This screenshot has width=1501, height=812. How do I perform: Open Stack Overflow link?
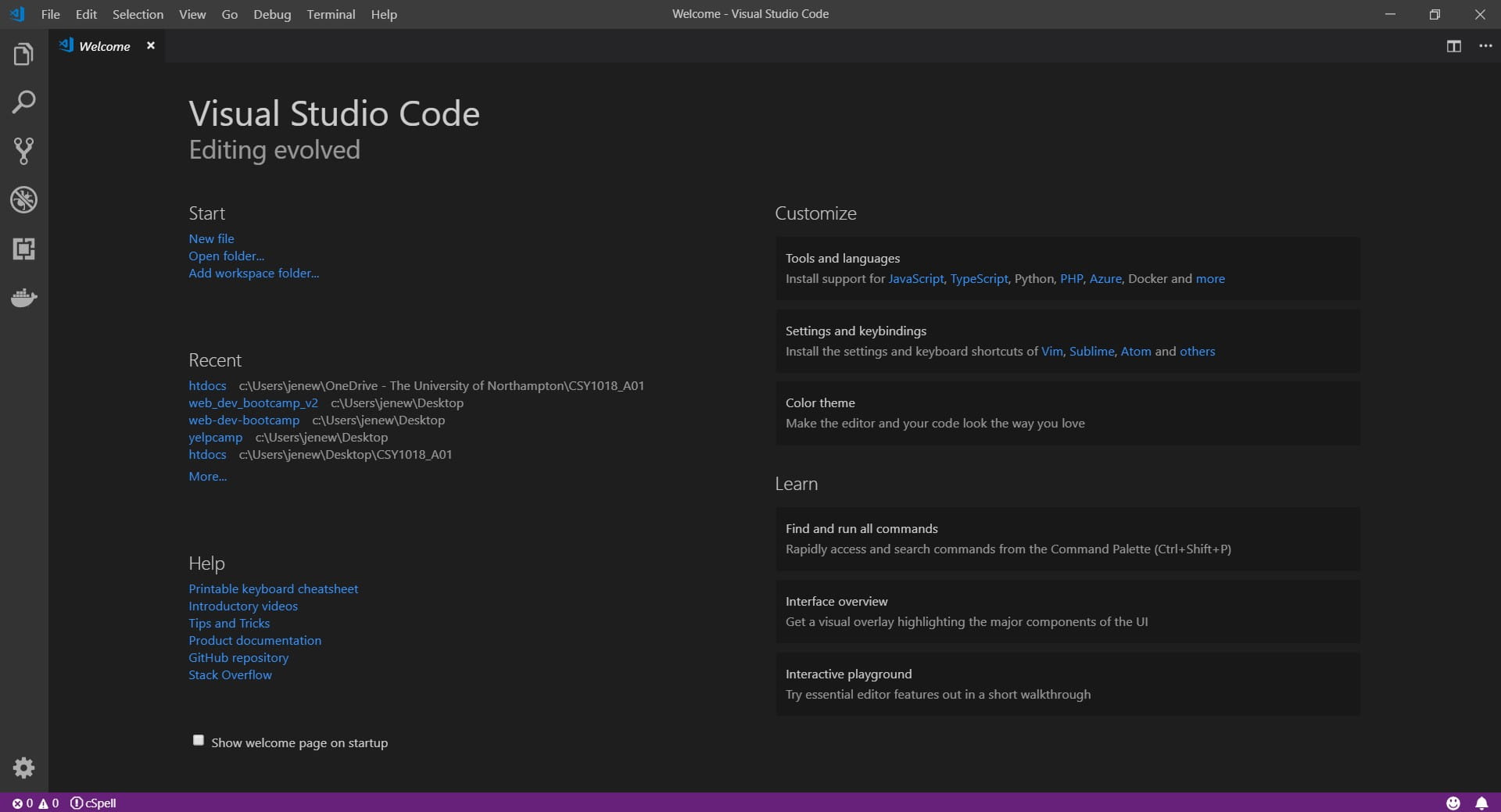[230, 674]
